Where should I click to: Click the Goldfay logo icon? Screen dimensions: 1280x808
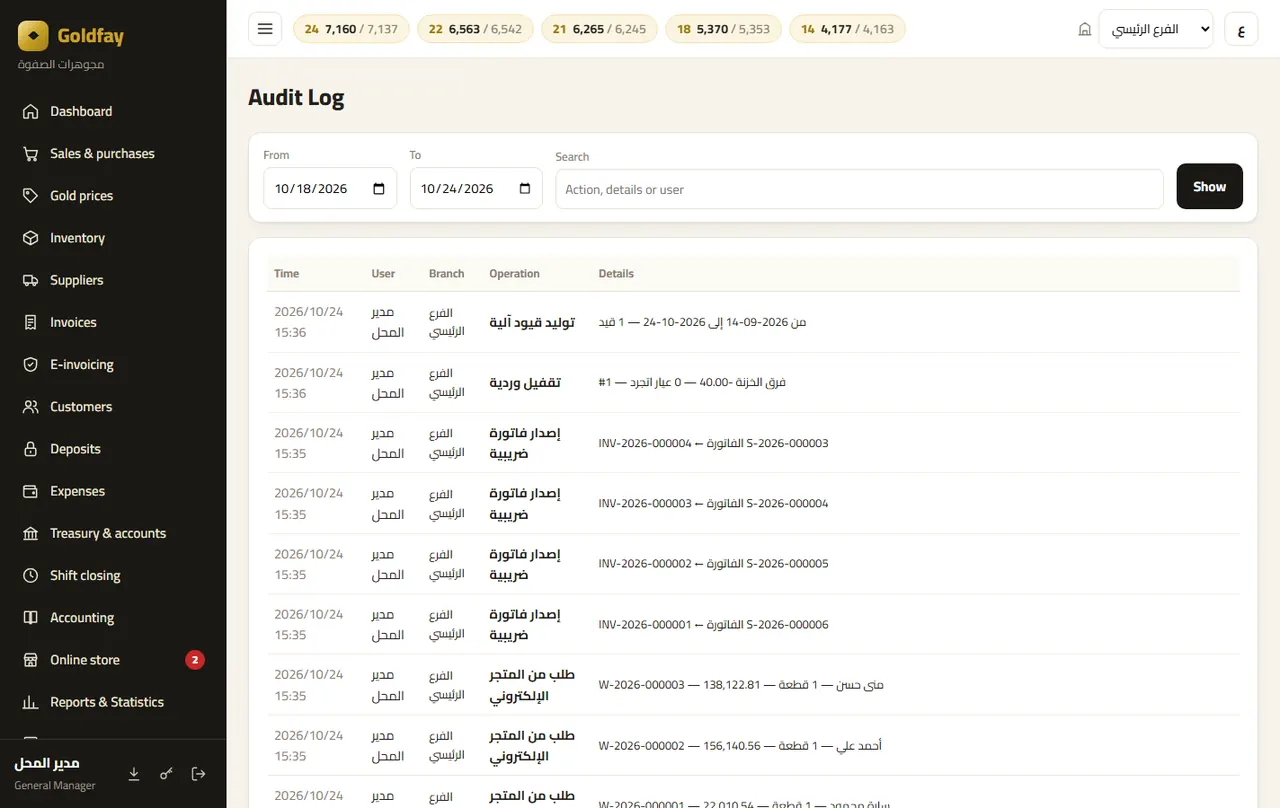[x=33, y=37]
